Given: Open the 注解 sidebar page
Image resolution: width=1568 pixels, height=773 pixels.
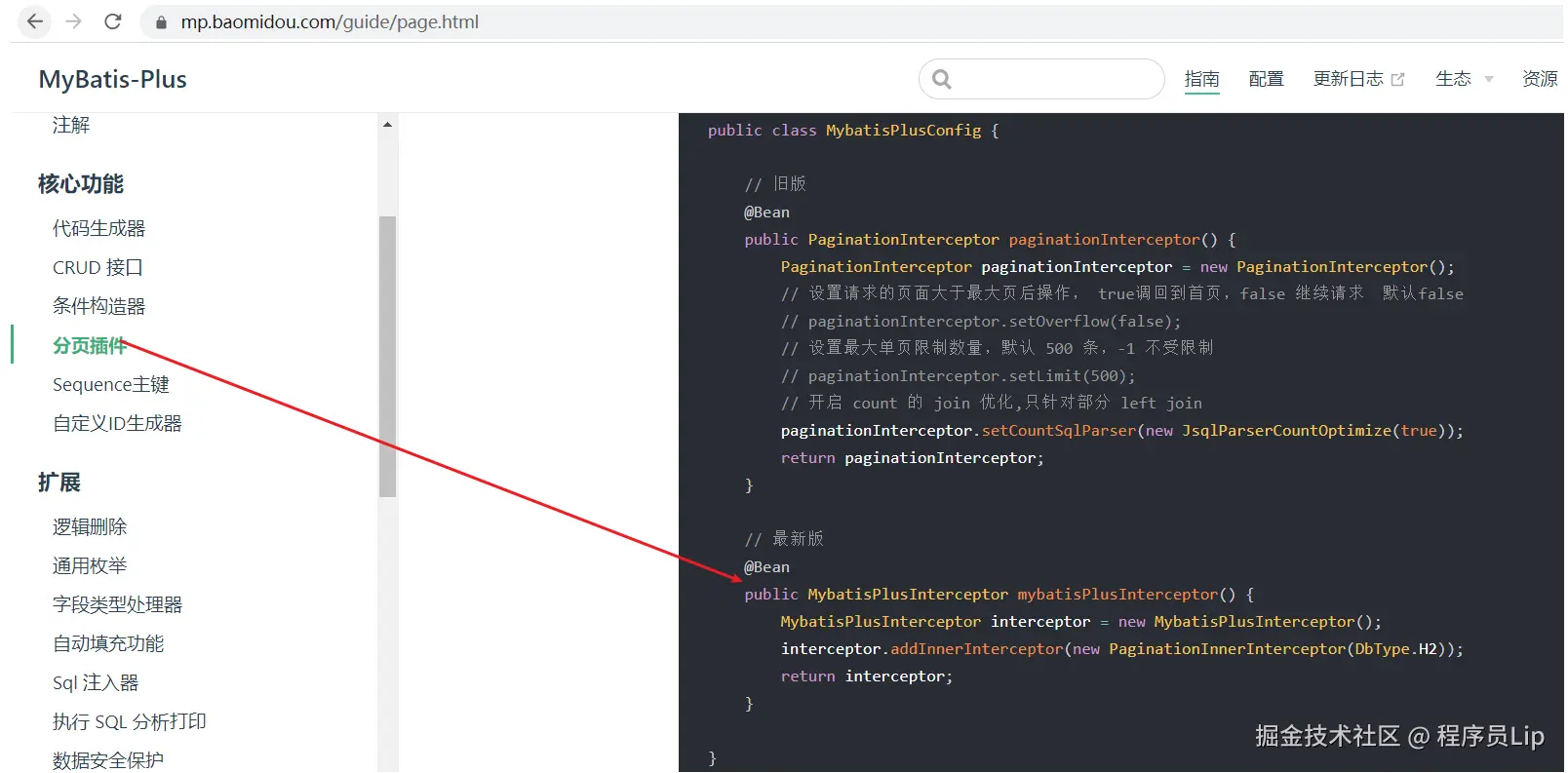Looking at the screenshot, I should (x=71, y=125).
